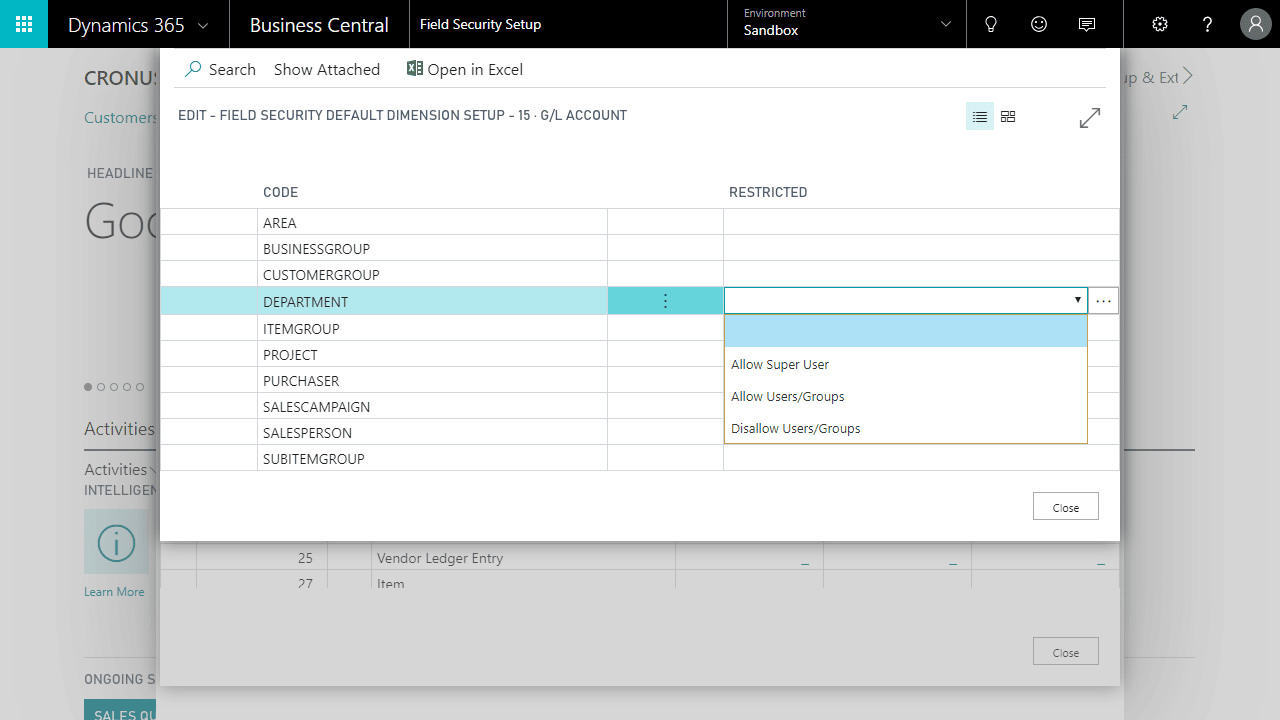This screenshot has height=720, width=1280.
Task: Select the SALESPERSON code row
Action: (432, 432)
